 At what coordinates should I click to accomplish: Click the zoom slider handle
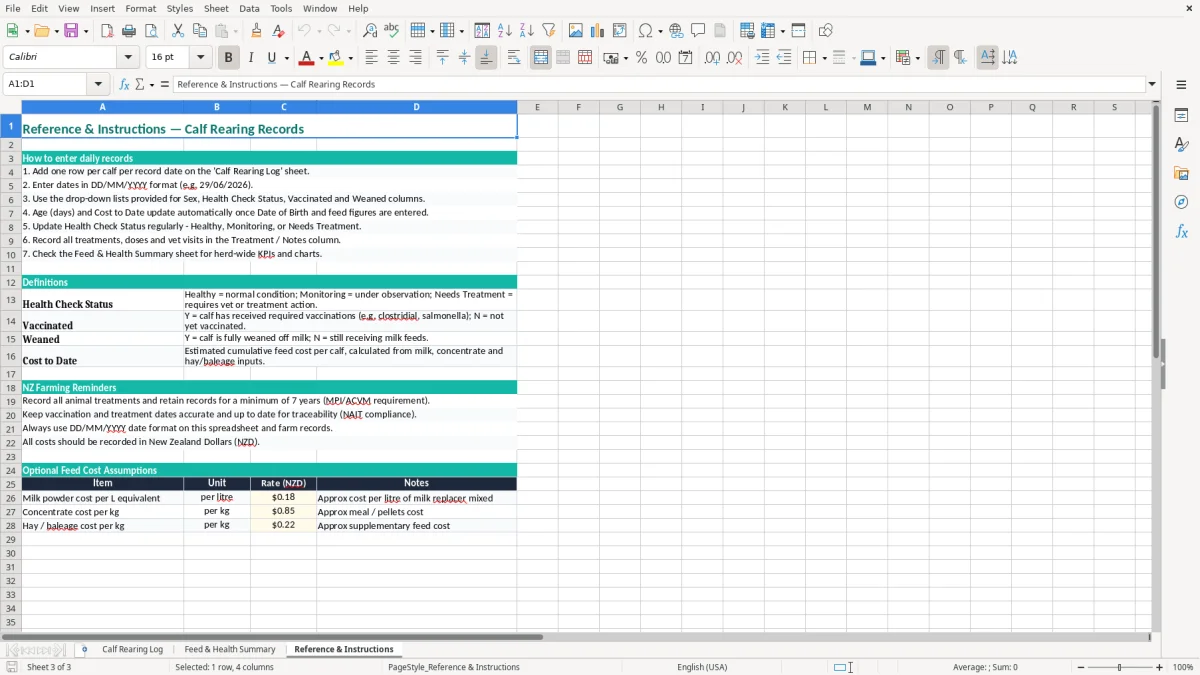point(1120,667)
